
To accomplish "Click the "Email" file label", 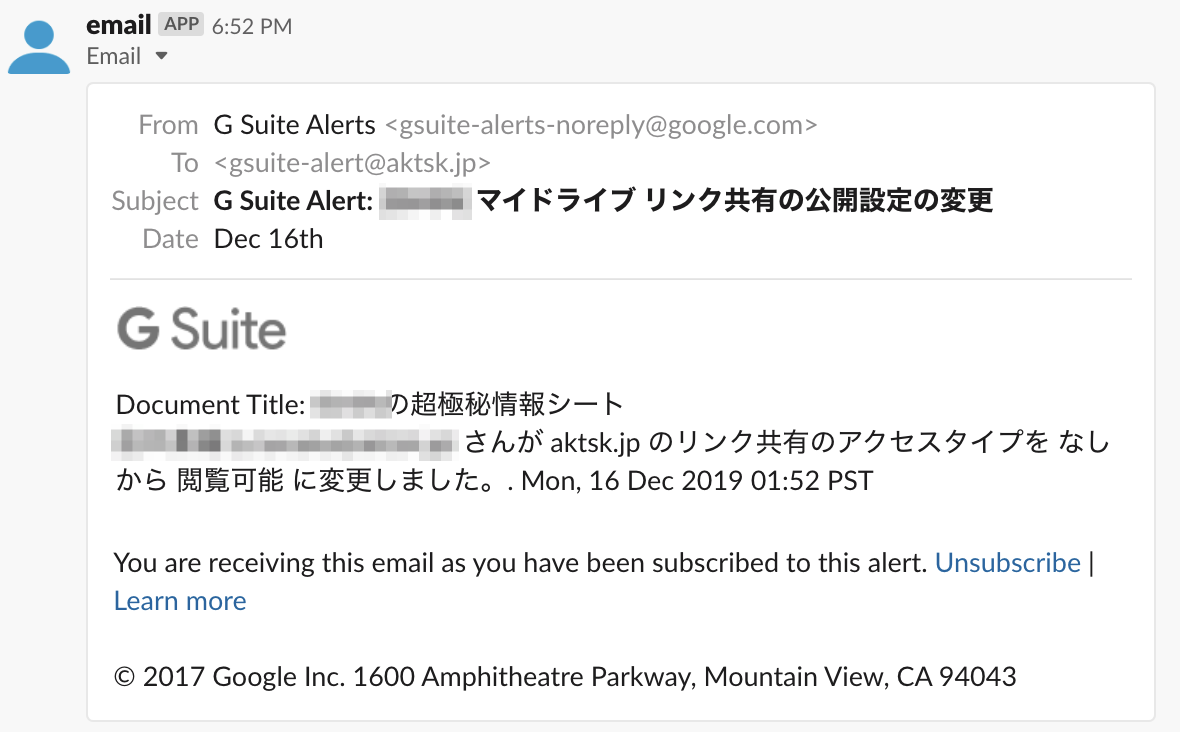I will (x=114, y=56).
